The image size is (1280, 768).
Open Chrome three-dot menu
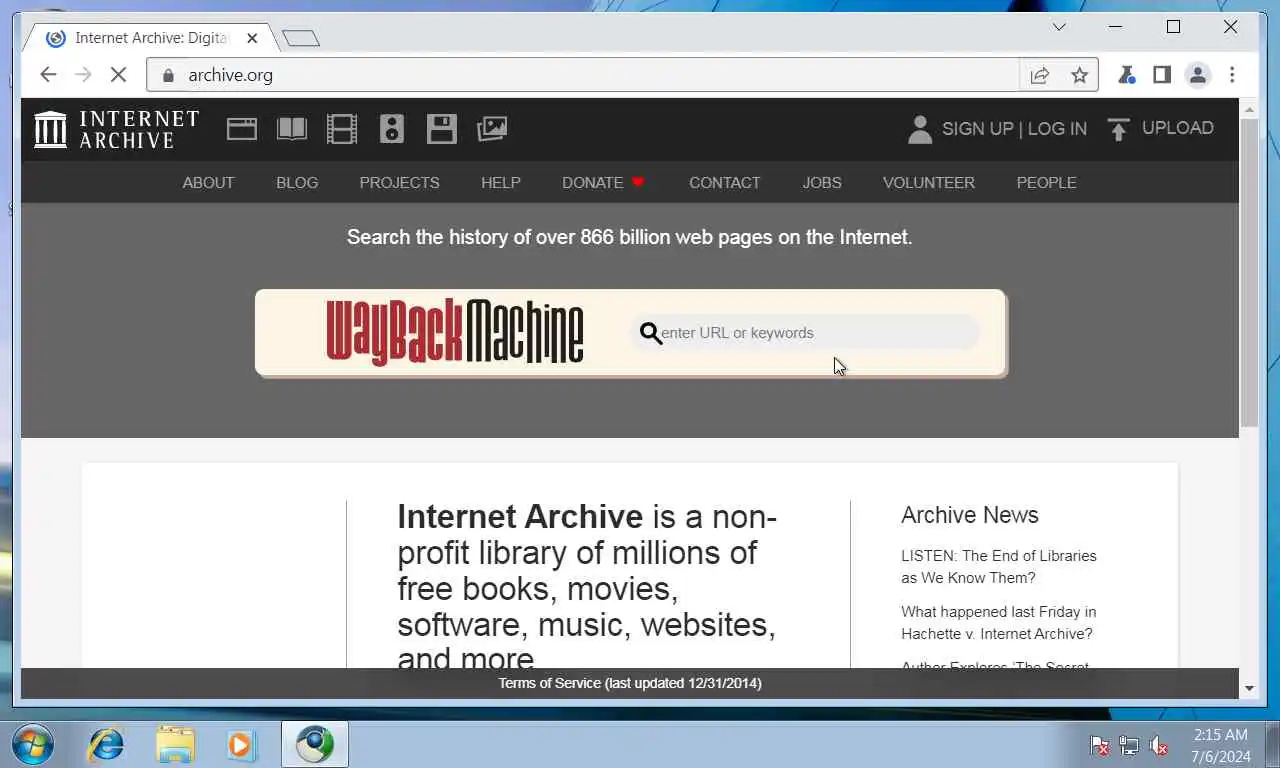(1232, 75)
